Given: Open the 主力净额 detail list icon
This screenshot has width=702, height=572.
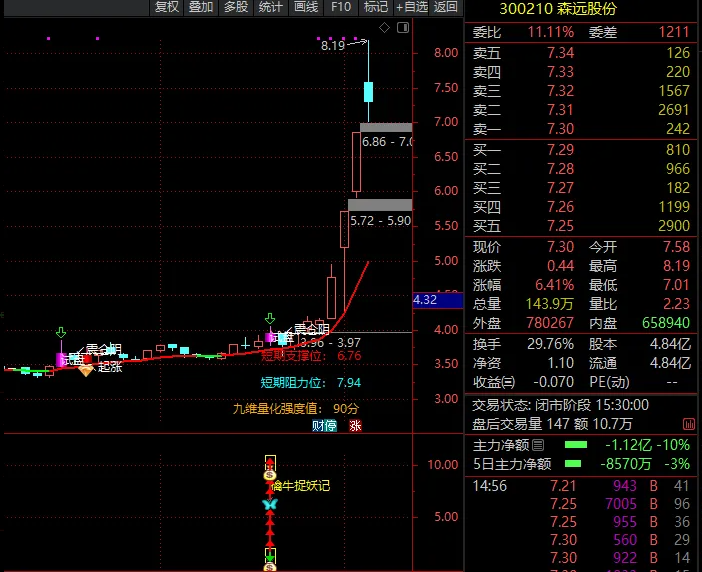Looking at the screenshot, I should (539, 444).
